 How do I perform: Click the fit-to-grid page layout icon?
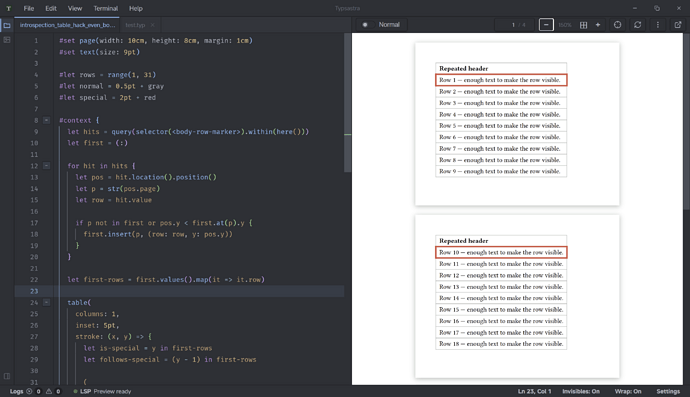click(x=584, y=25)
